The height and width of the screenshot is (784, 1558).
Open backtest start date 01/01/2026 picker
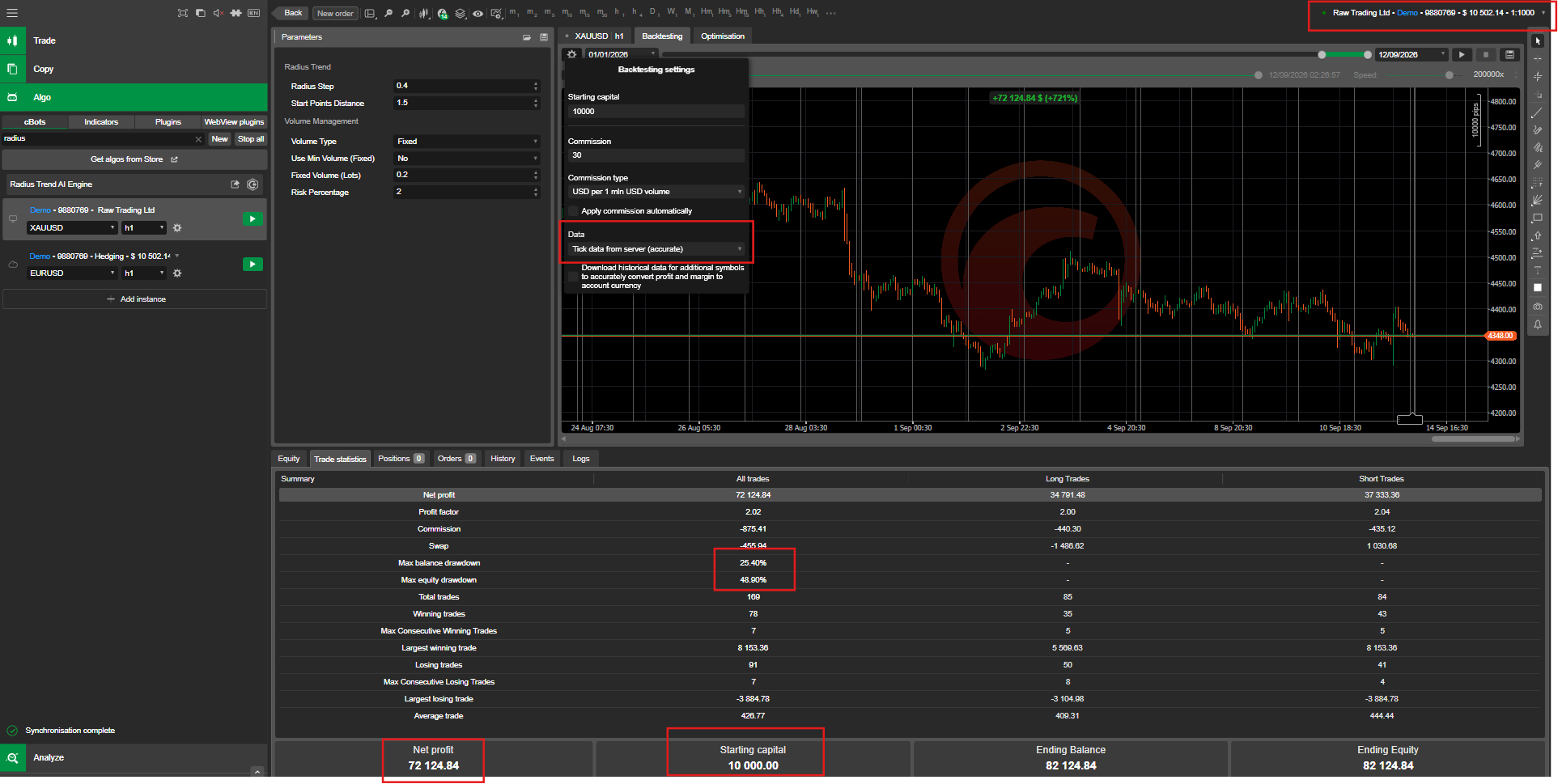click(x=621, y=54)
